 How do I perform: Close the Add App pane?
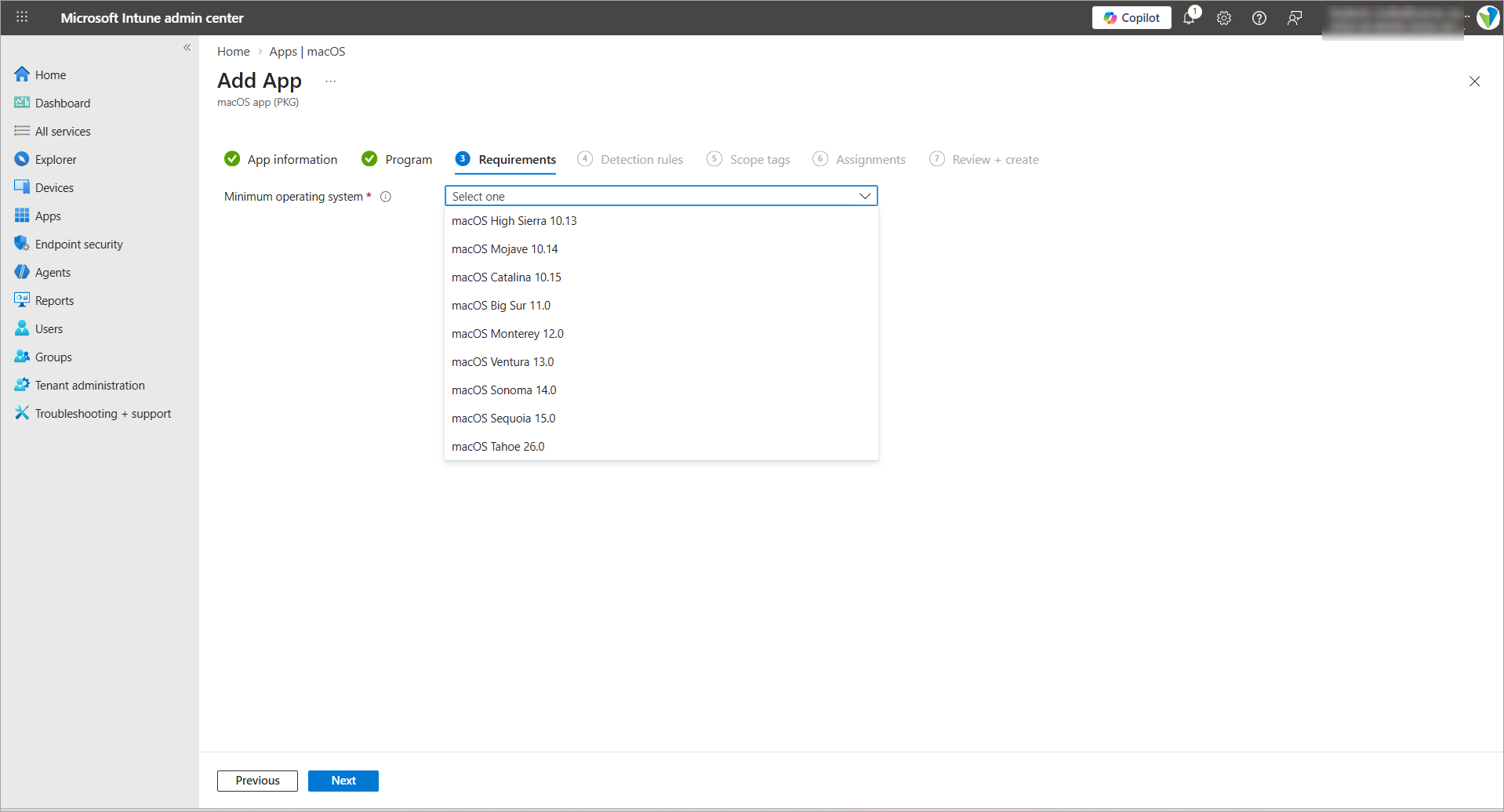pyautogui.click(x=1474, y=82)
